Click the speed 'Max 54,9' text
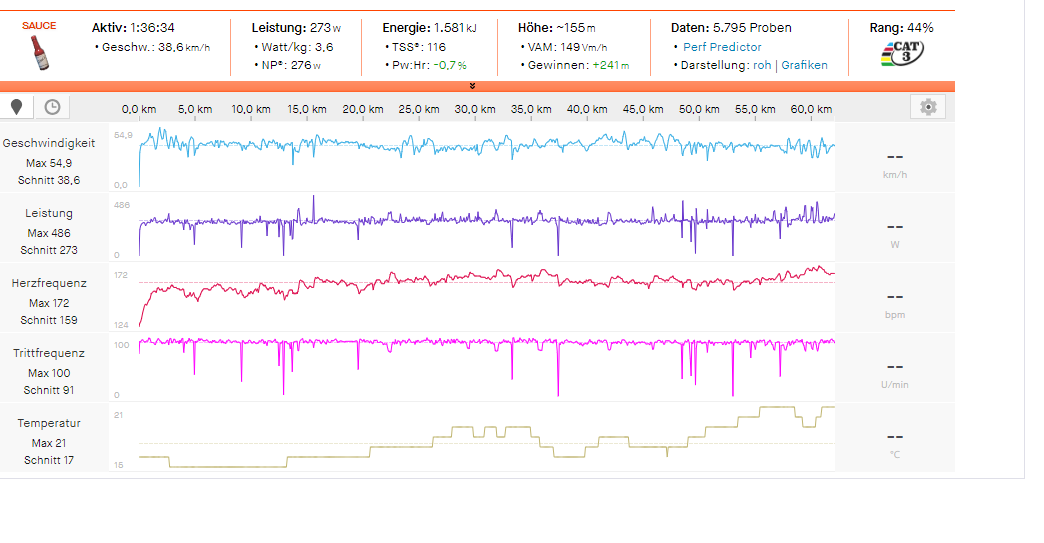Screen dimensions: 1044x543 [49, 163]
